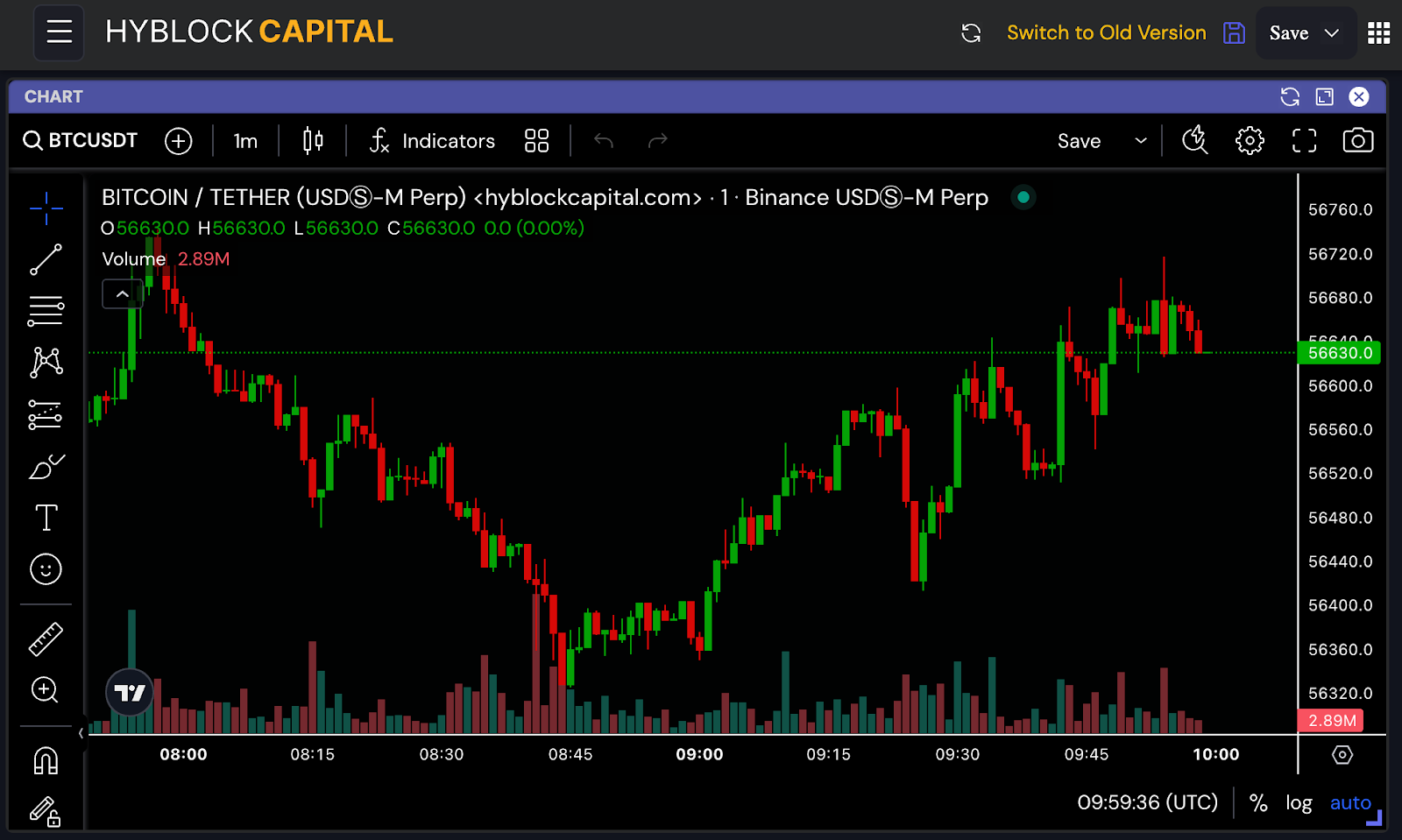Toggle auto scale mode
The width and height of the screenshot is (1402, 840).
click(x=1350, y=802)
